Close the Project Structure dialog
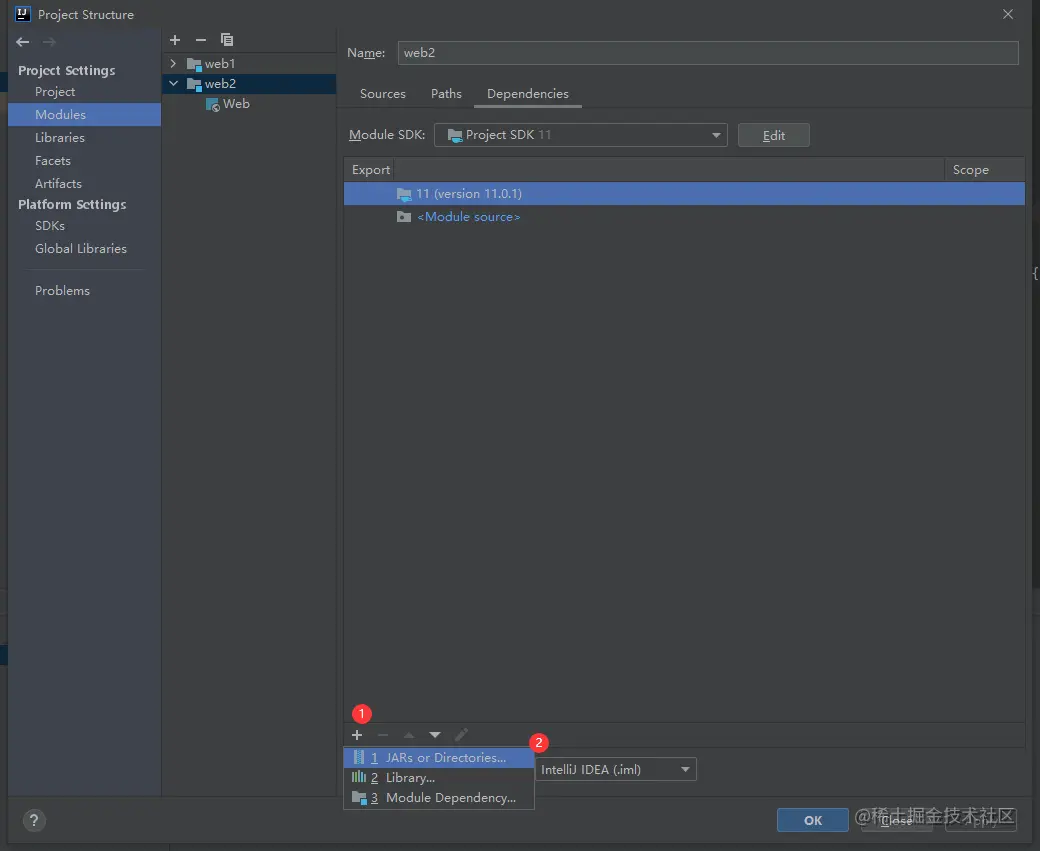 coord(1008,14)
